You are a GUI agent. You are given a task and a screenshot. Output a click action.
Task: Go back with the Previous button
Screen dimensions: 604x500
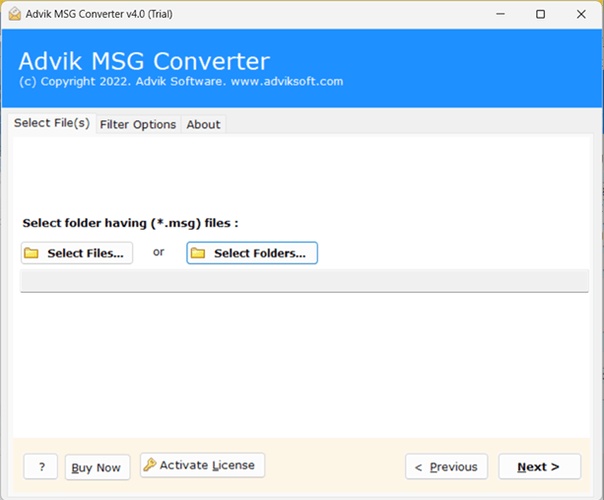pyautogui.click(x=446, y=466)
